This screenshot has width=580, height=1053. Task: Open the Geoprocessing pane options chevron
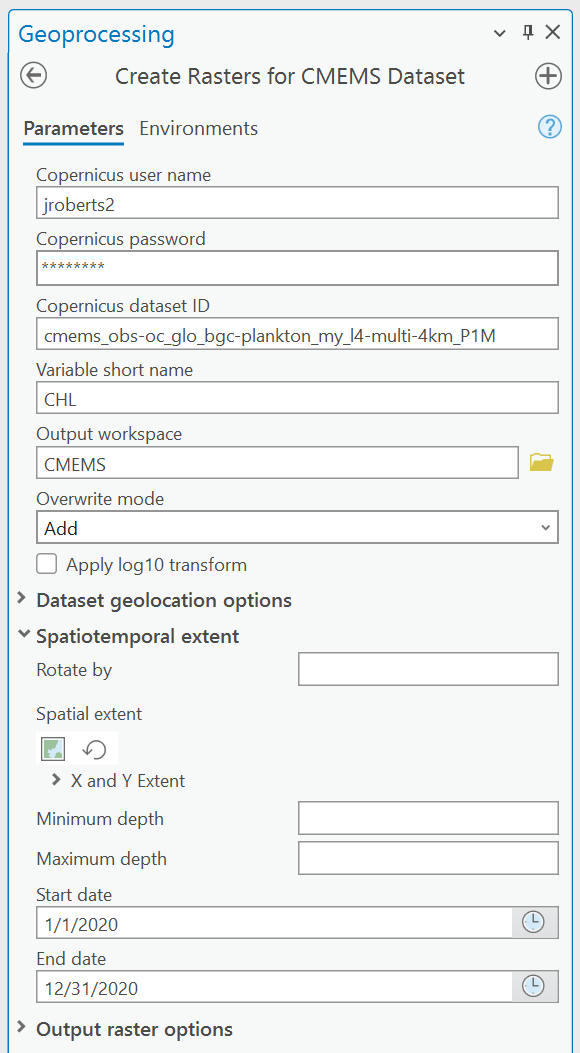point(499,33)
